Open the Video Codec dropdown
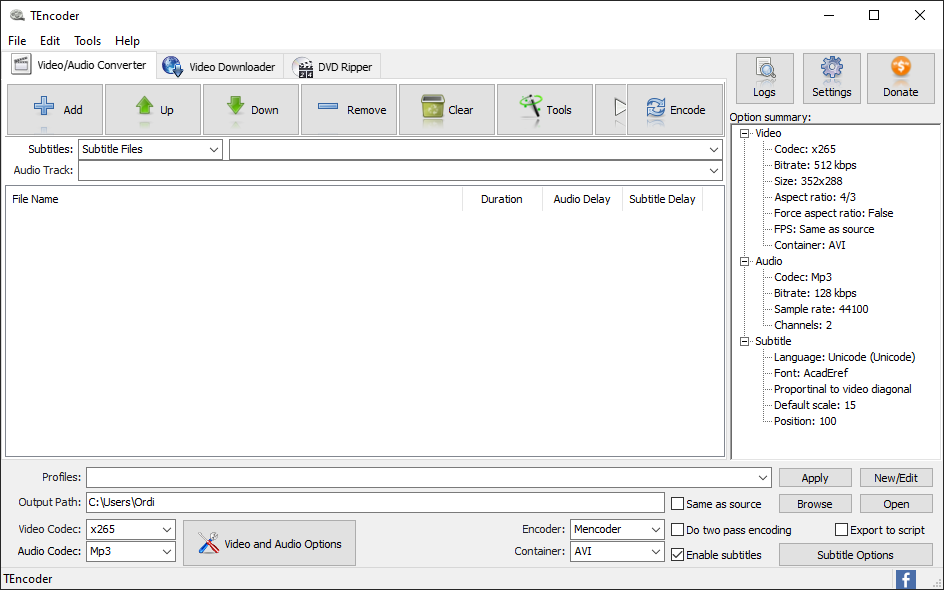This screenshot has height=590, width=944. [131, 529]
